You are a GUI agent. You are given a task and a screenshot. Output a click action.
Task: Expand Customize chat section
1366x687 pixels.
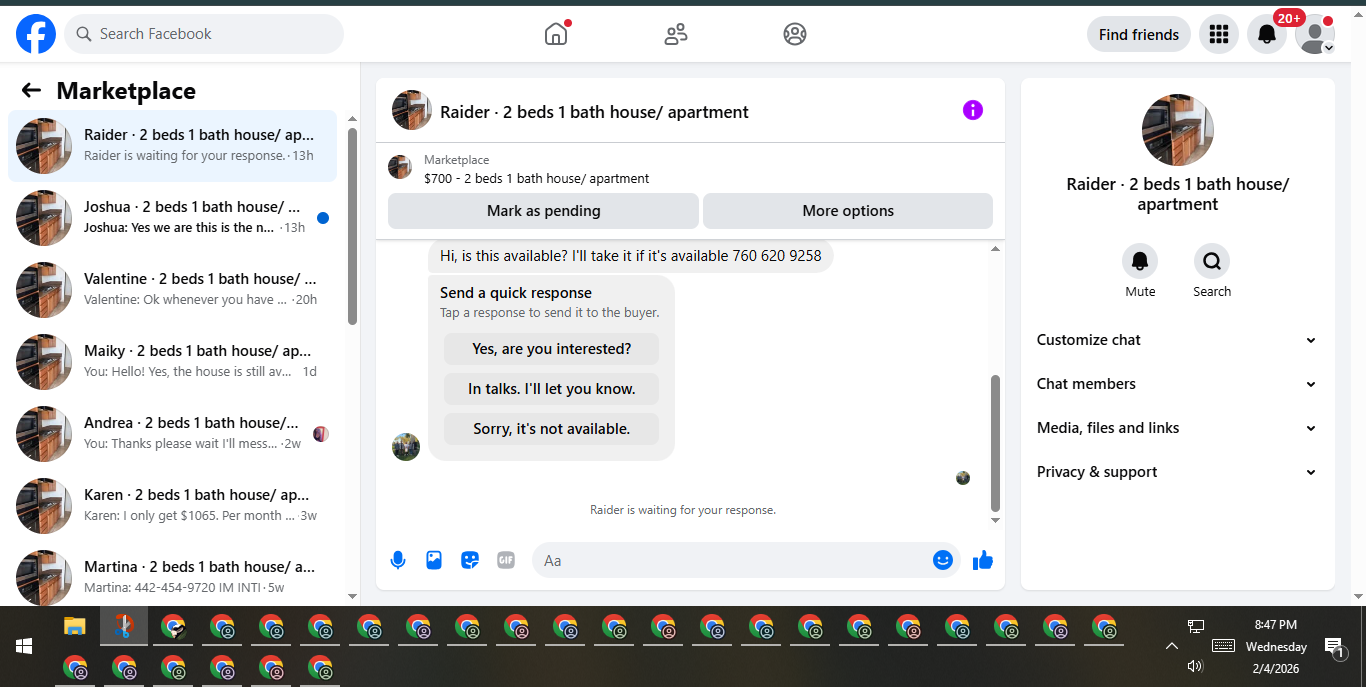tap(1177, 340)
